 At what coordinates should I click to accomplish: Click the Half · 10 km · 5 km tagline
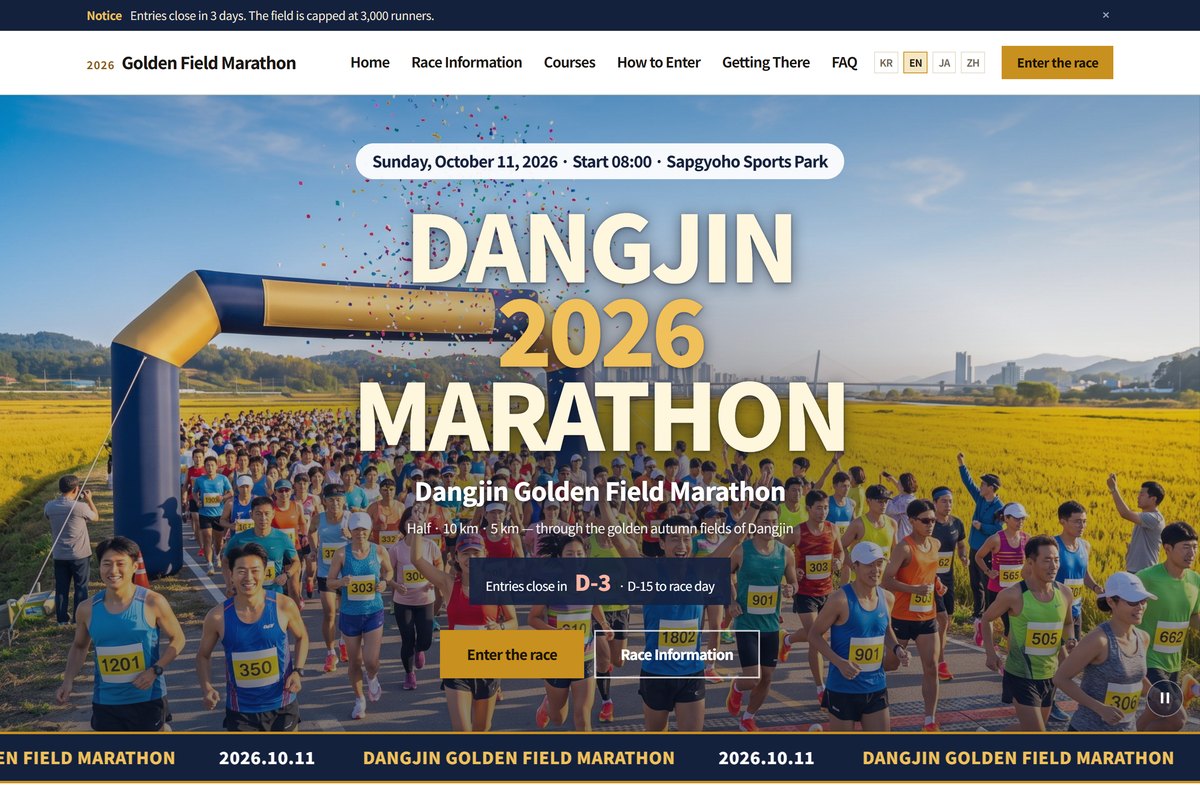pyautogui.click(x=600, y=528)
